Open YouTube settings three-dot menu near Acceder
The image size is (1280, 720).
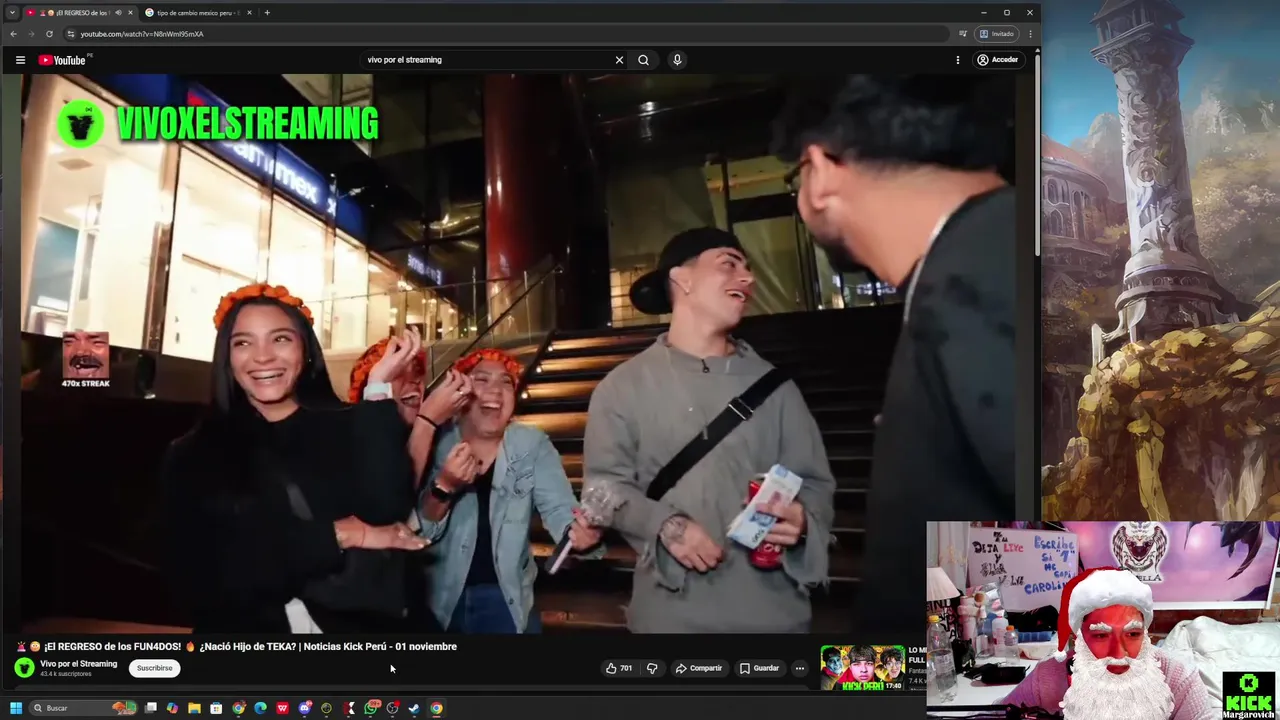[x=957, y=60]
